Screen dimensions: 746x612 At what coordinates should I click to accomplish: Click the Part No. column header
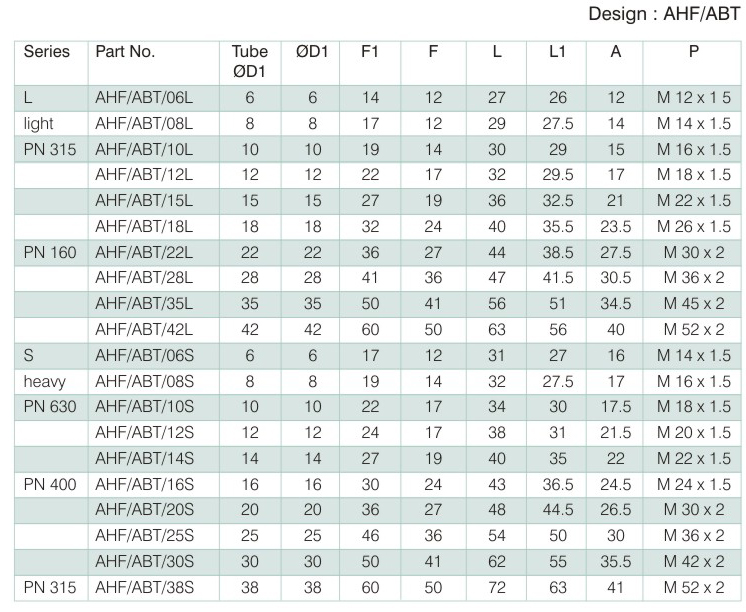[125, 51]
